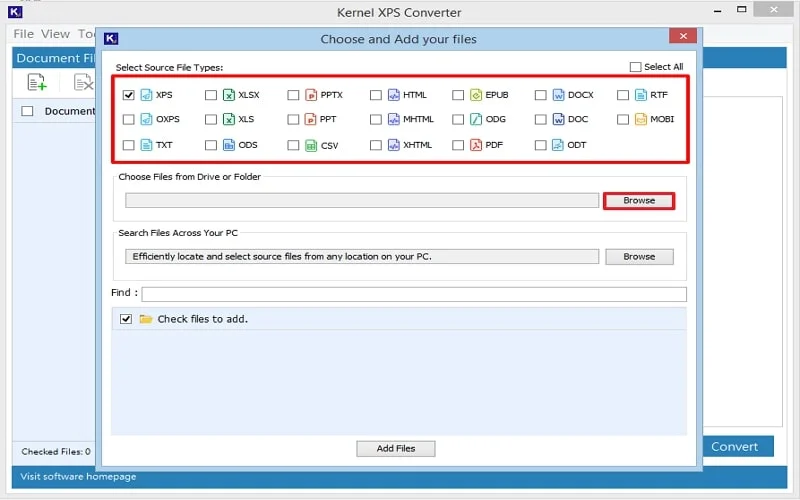
Task: Click the remove document icon in main toolbar
Action: (84, 82)
